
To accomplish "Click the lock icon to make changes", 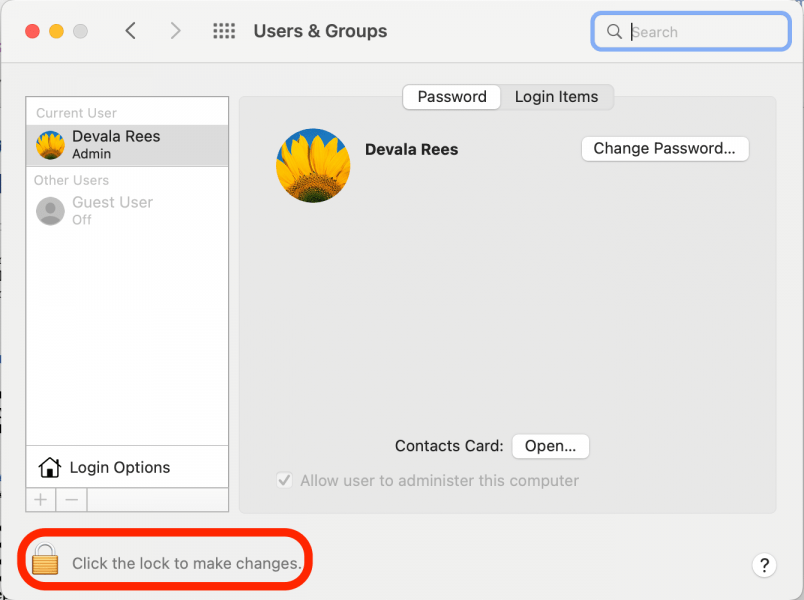I will tap(45, 559).
